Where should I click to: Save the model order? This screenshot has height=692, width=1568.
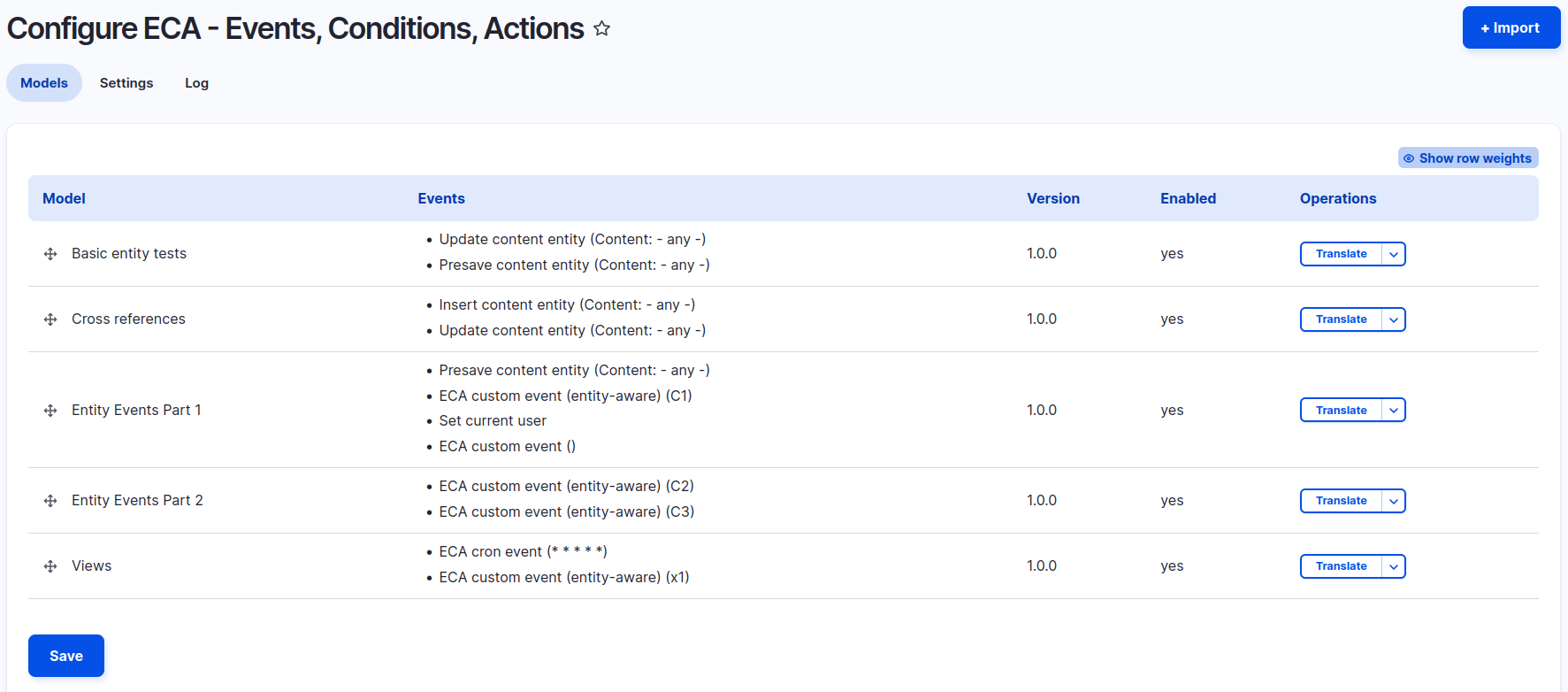click(x=66, y=656)
